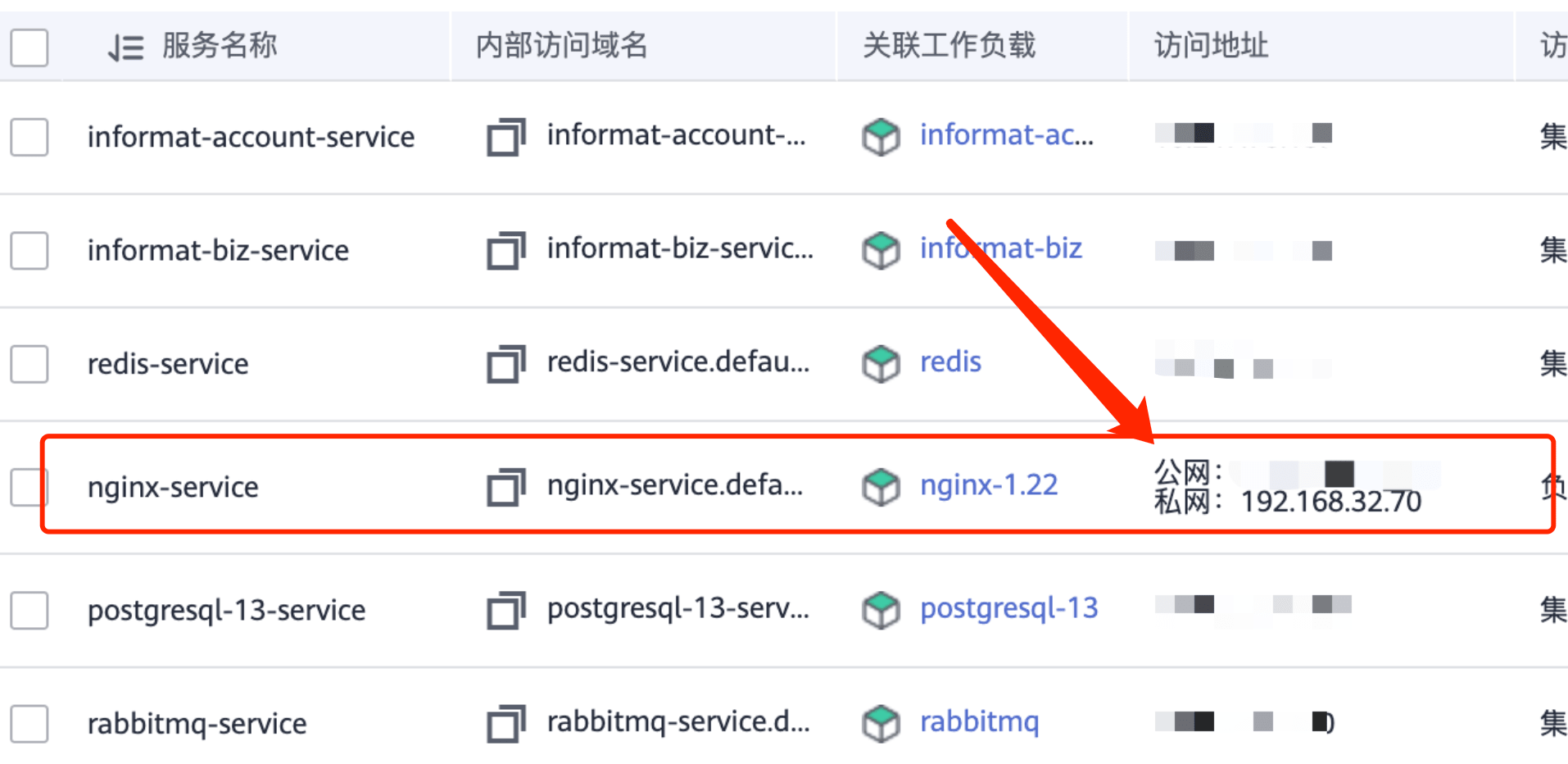Open the informat-biz workload link
The width and height of the screenshot is (1568, 764).
coord(1000,248)
